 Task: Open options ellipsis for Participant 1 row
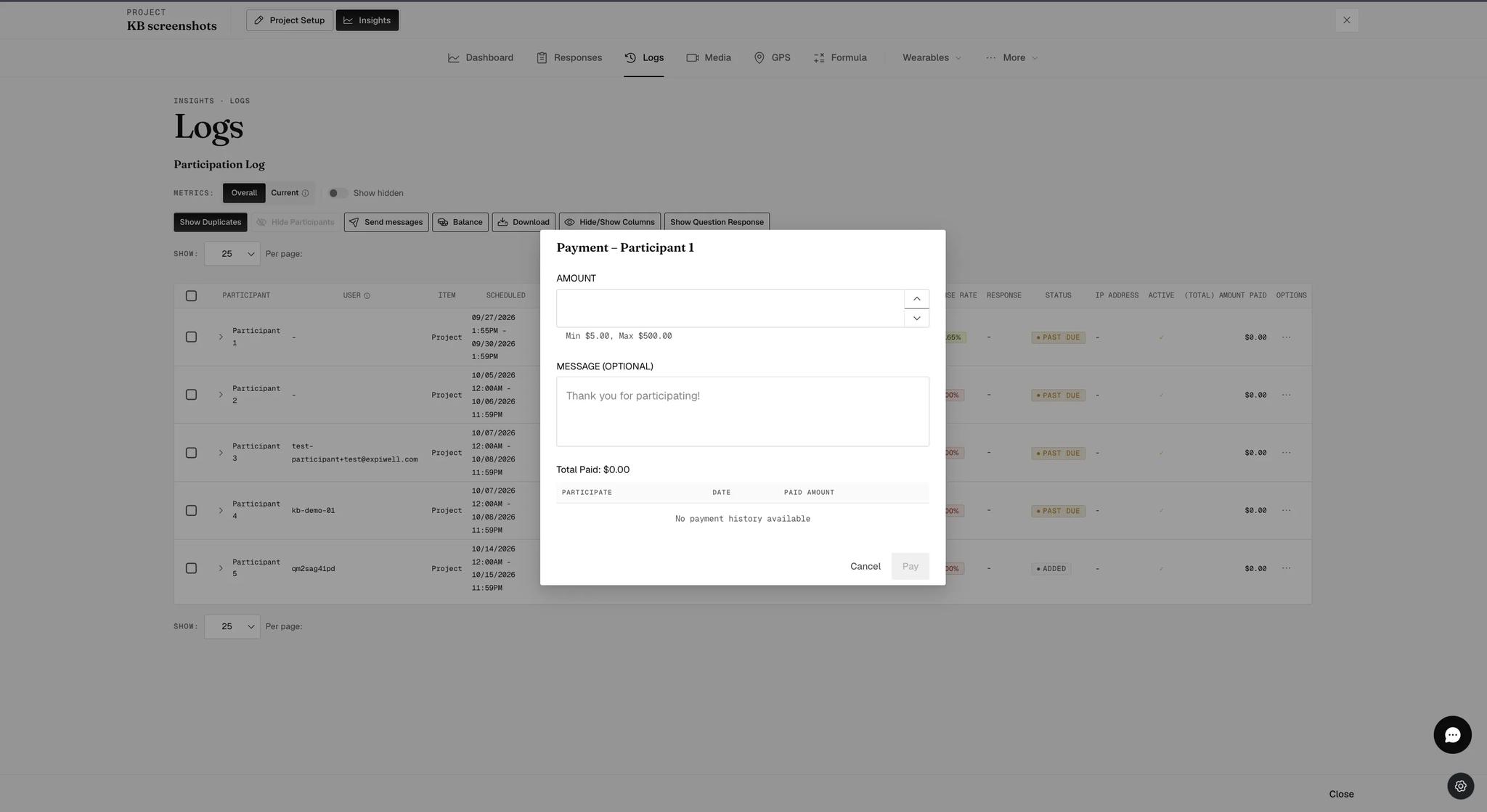coord(1286,337)
